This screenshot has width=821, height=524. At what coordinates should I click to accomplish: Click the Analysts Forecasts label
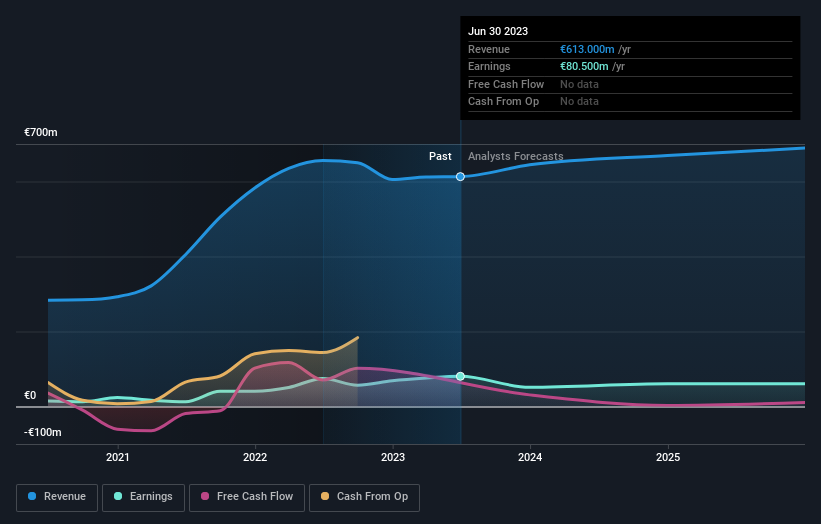click(x=516, y=157)
